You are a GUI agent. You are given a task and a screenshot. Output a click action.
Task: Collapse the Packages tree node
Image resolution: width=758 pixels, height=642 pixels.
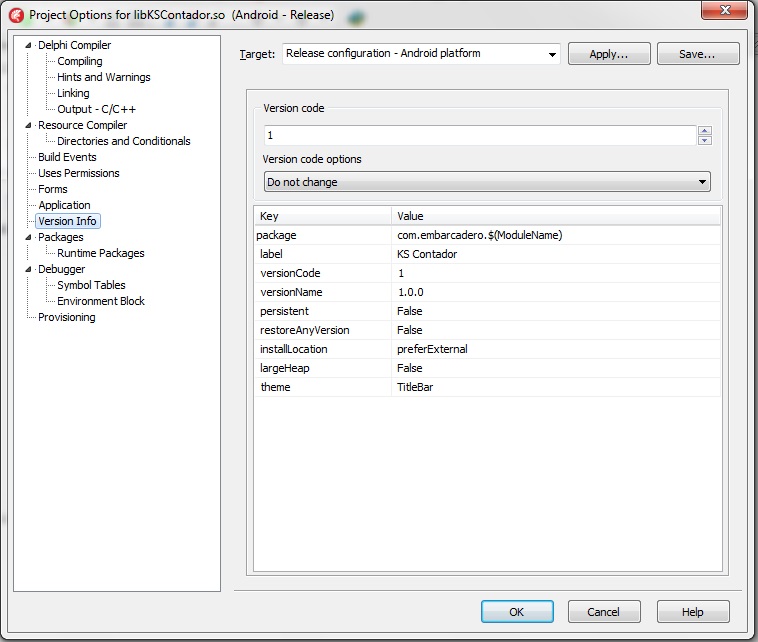pos(29,238)
